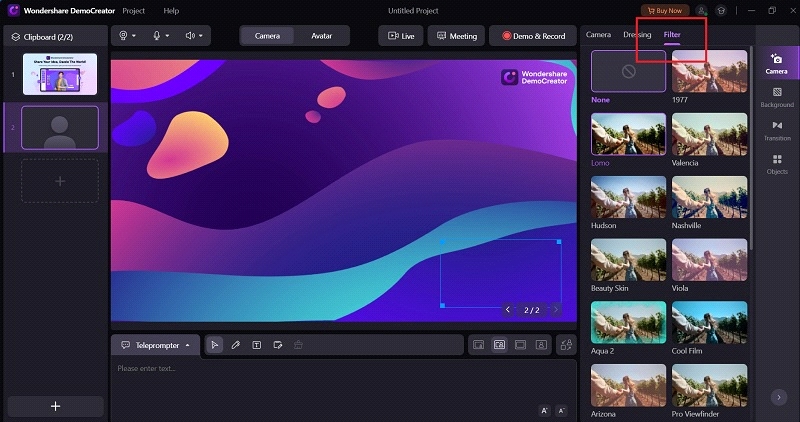The image size is (800, 422).
Task: Switch to Camera mode toggle
Action: 267,36
